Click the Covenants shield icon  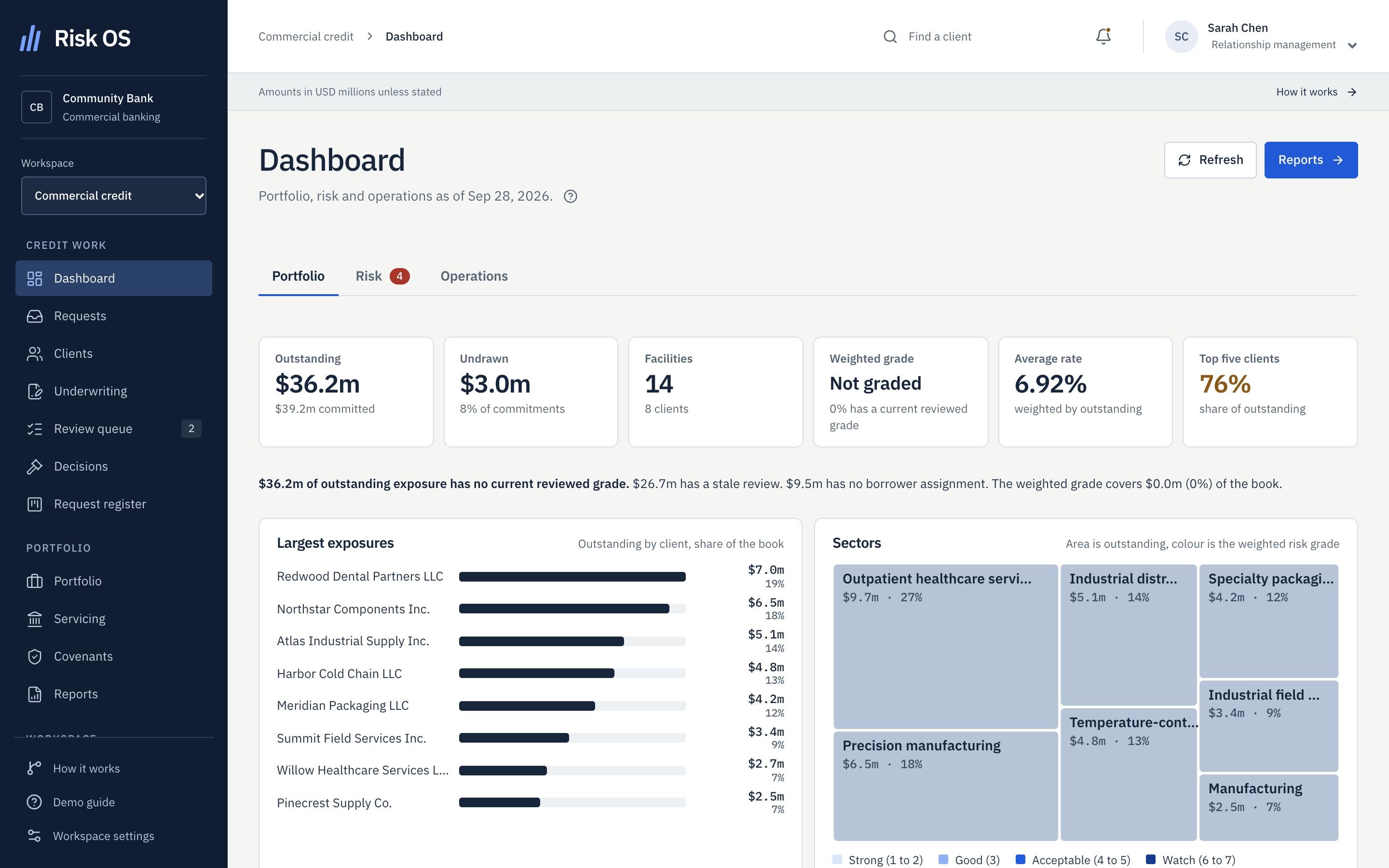pos(35,656)
